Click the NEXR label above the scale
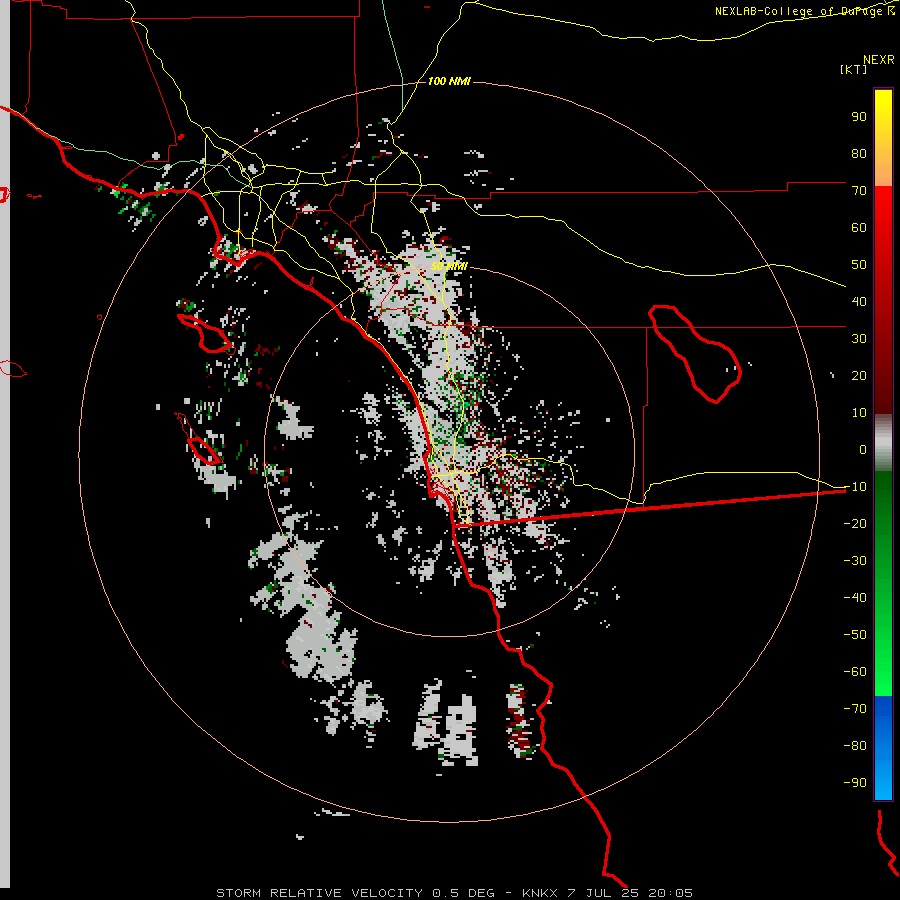The width and height of the screenshot is (900, 900). 878,60
